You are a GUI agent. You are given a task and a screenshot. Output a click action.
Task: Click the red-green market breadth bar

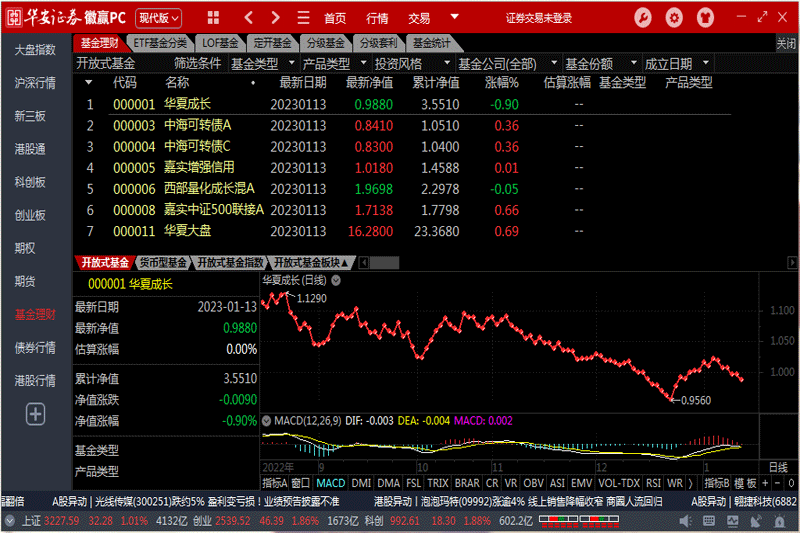(x=579, y=521)
